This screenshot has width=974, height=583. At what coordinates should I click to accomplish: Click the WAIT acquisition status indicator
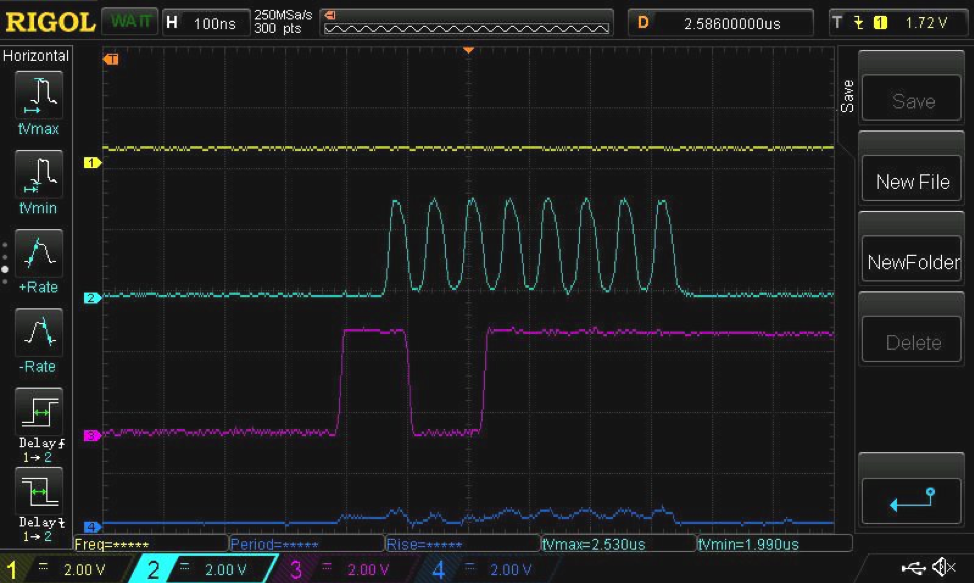129,22
